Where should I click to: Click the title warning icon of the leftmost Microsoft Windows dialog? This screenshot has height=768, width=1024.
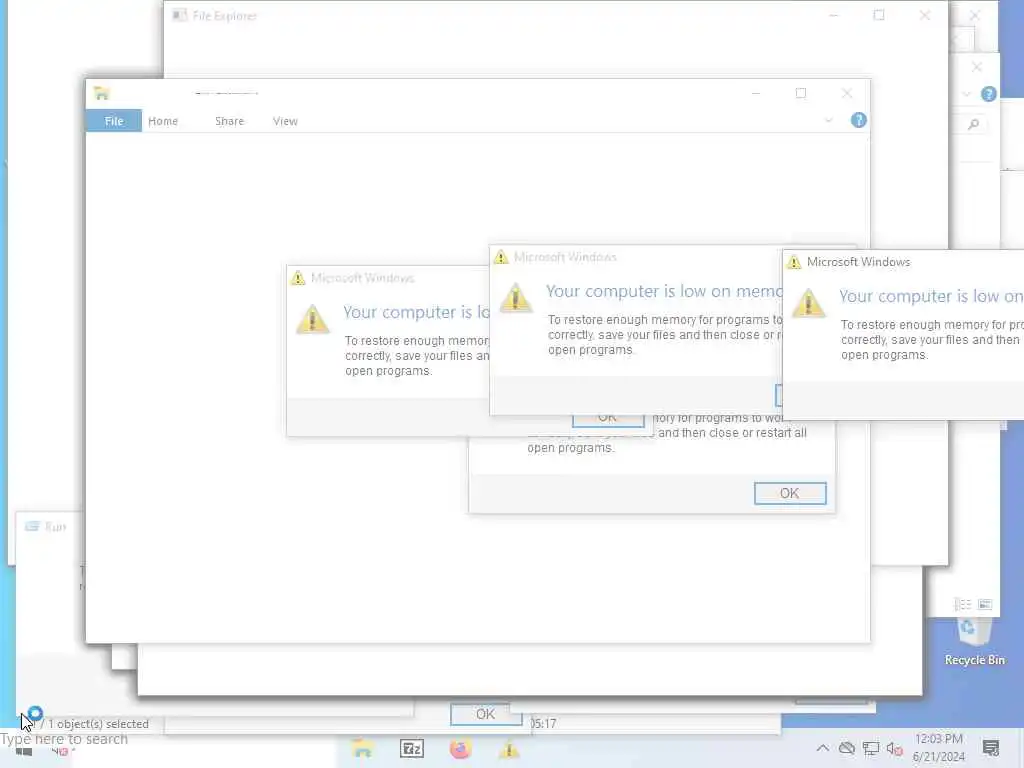pyautogui.click(x=298, y=278)
